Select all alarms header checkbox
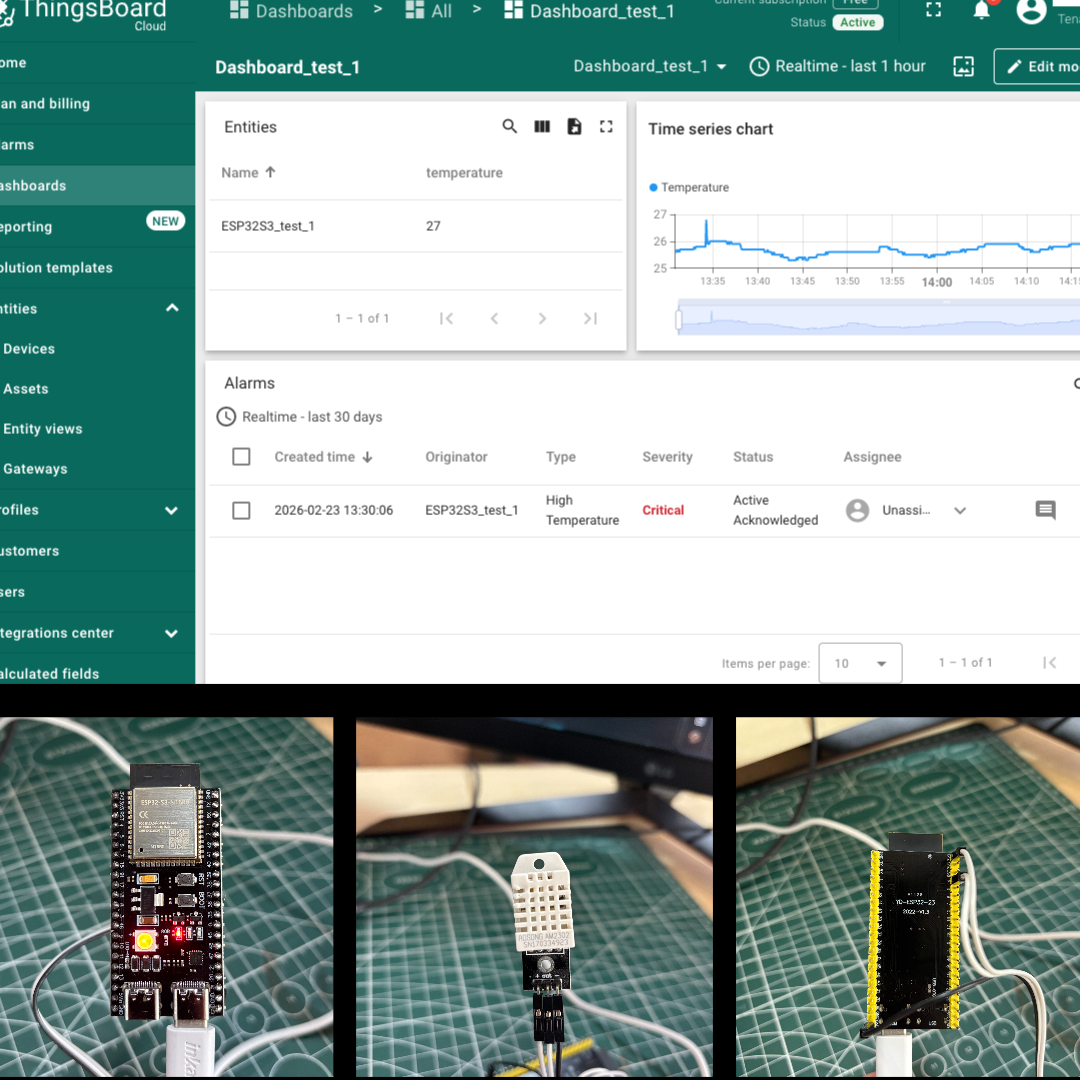The image size is (1080, 1080). pyautogui.click(x=241, y=457)
